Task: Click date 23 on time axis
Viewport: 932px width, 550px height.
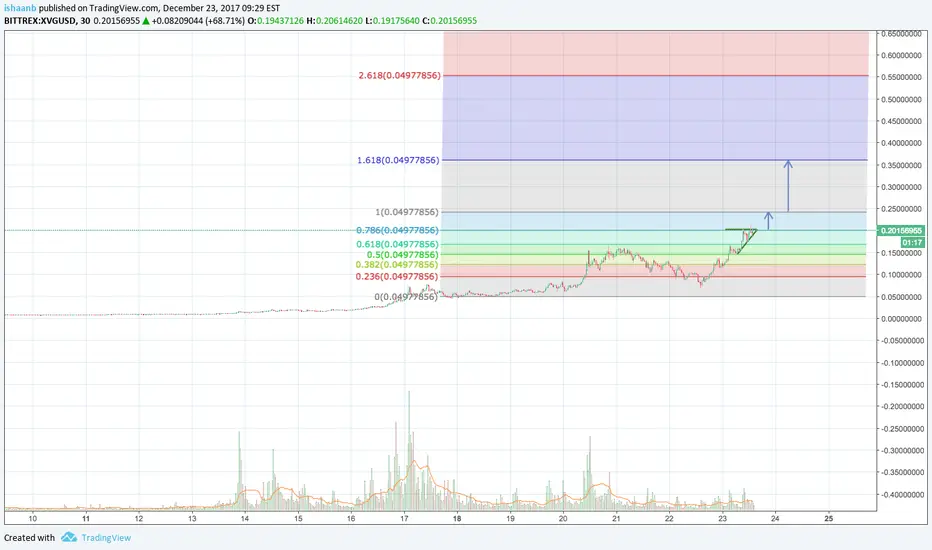Action: pyautogui.click(x=722, y=518)
